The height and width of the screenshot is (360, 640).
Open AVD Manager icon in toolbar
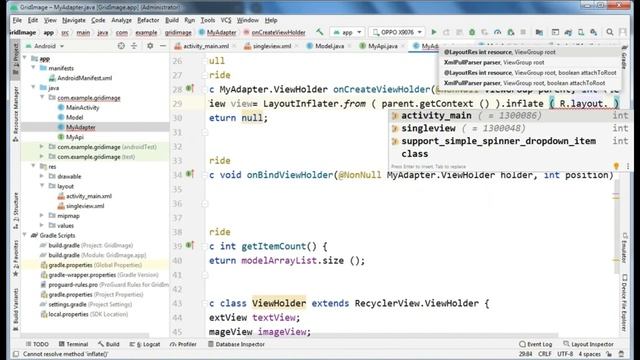(x=581, y=32)
